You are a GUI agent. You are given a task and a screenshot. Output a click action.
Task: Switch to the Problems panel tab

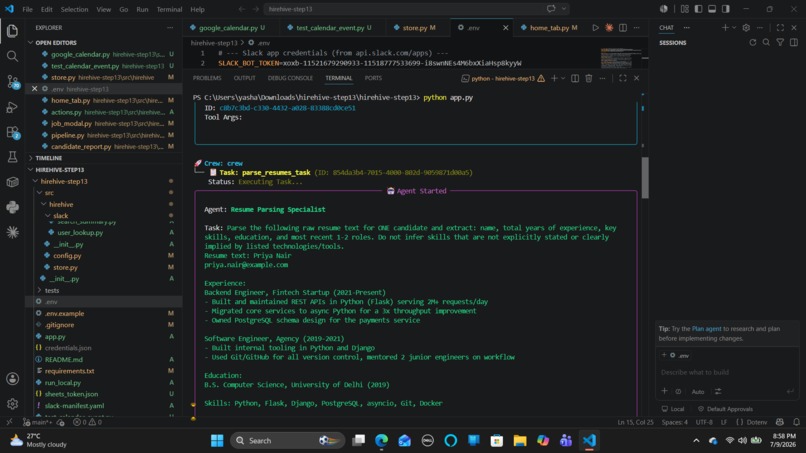coord(207,78)
